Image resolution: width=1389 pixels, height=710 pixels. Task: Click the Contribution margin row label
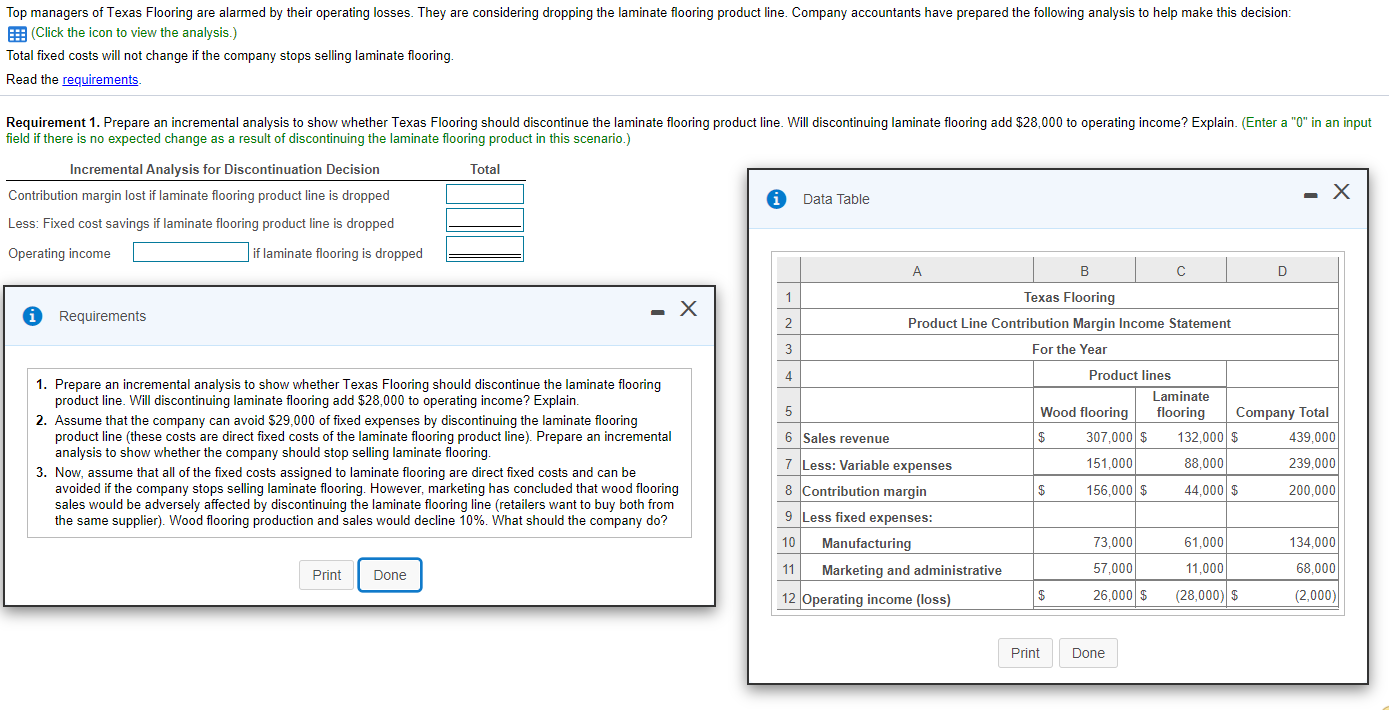tap(865, 491)
